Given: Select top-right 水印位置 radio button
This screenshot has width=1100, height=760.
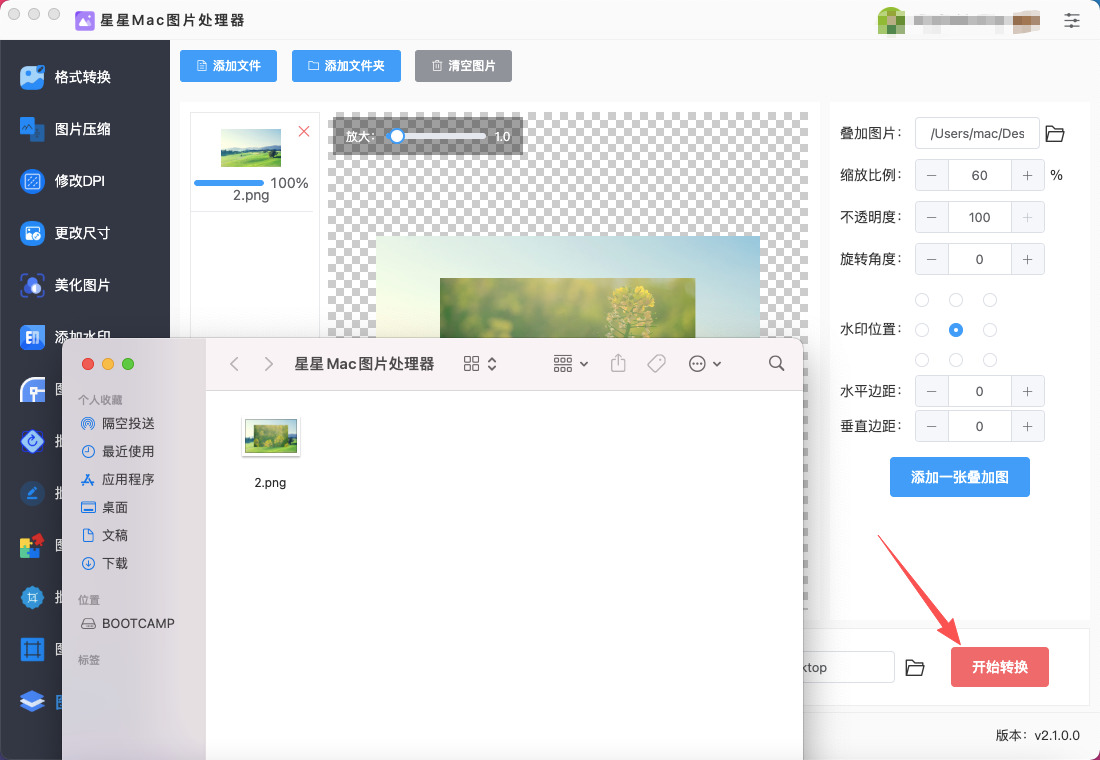Looking at the screenshot, I should (989, 300).
